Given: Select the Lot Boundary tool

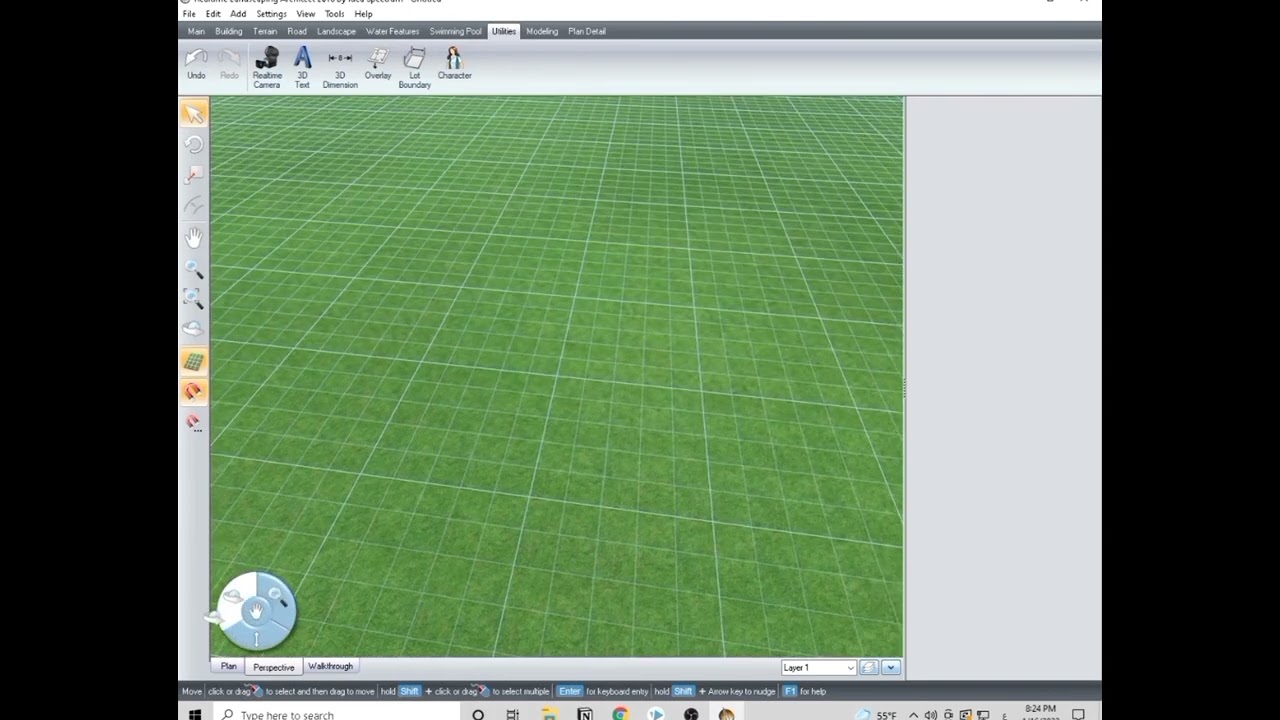Looking at the screenshot, I should pyautogui.click(x=414, y=67).
